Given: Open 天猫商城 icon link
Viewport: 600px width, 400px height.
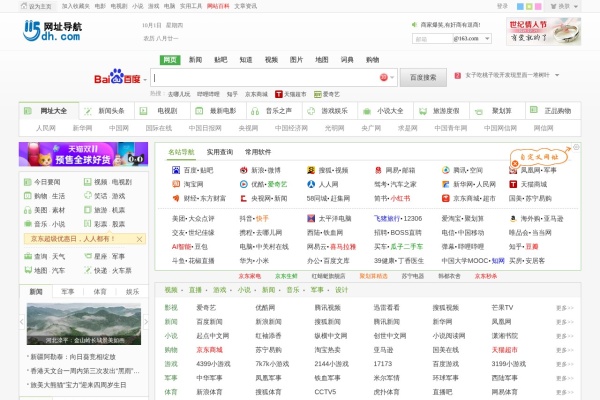Looking at the screenshot, I should [513, 184].
